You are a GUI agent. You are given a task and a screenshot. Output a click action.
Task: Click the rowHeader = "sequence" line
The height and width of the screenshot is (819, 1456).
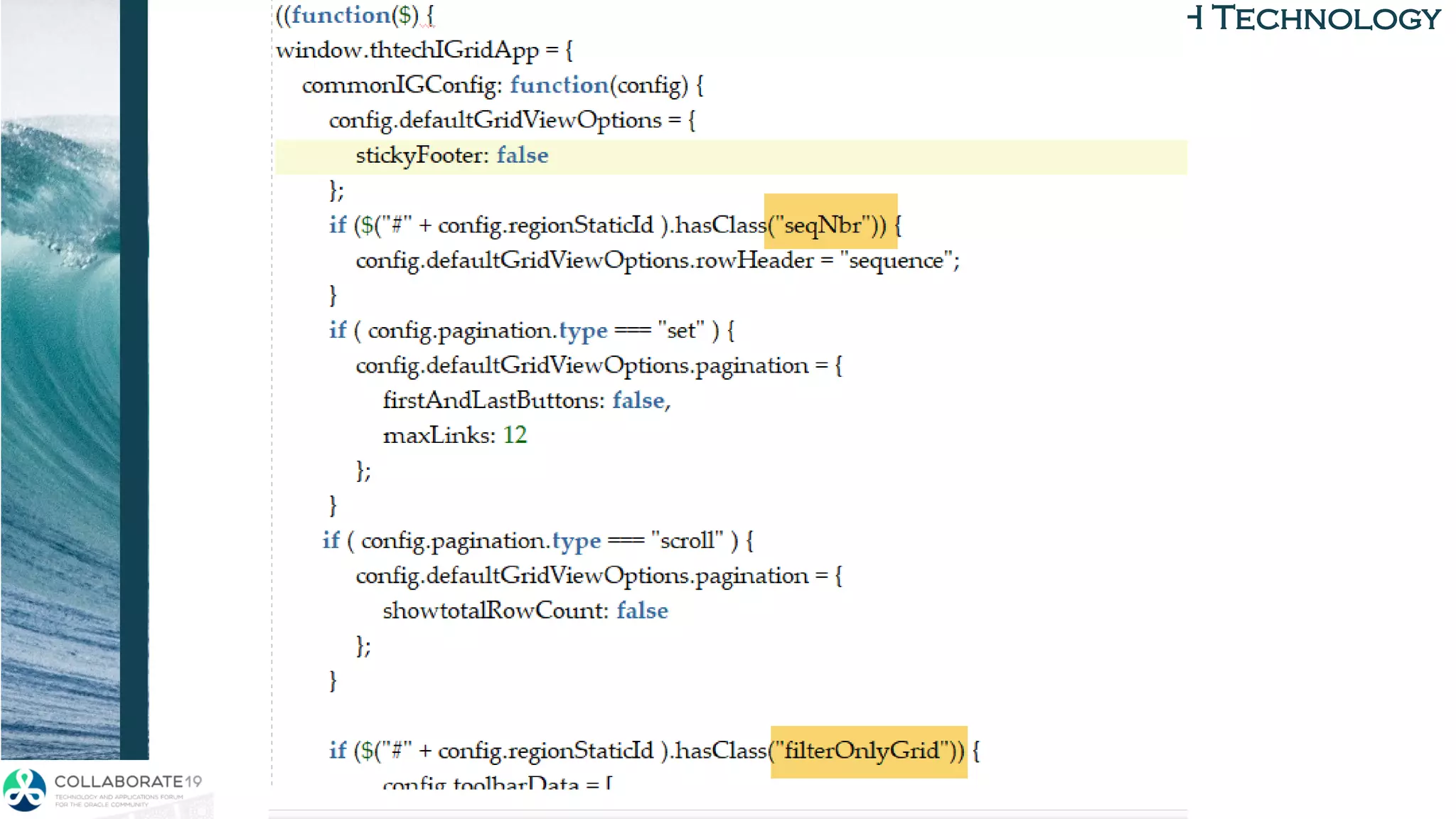pyautogui.click(x=658, y=261)
